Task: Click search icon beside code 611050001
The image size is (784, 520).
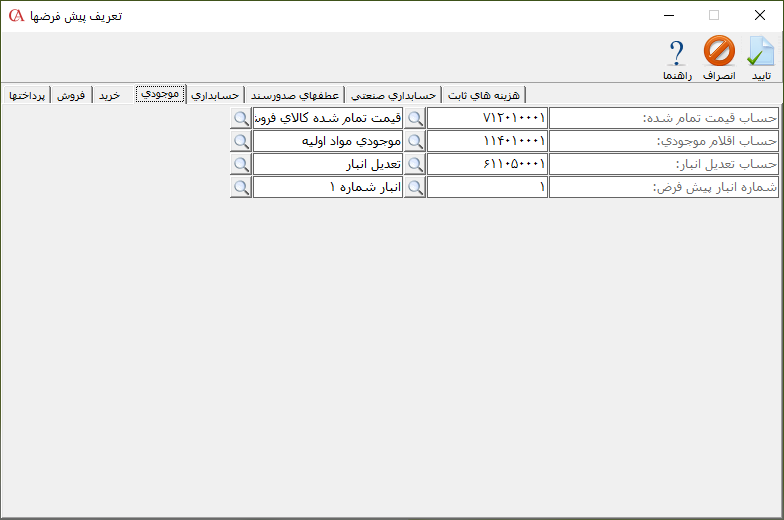Action: pos(414,164)
